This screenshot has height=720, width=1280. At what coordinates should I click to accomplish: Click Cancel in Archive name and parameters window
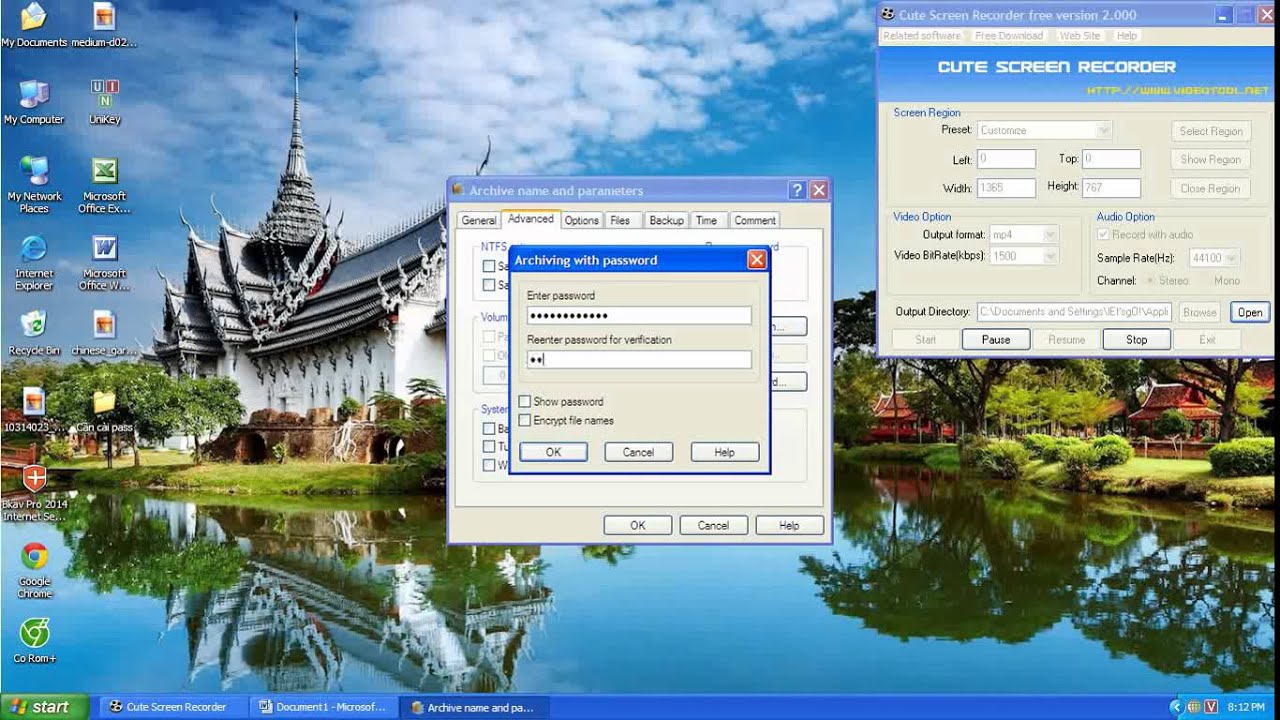coord(713,525)
